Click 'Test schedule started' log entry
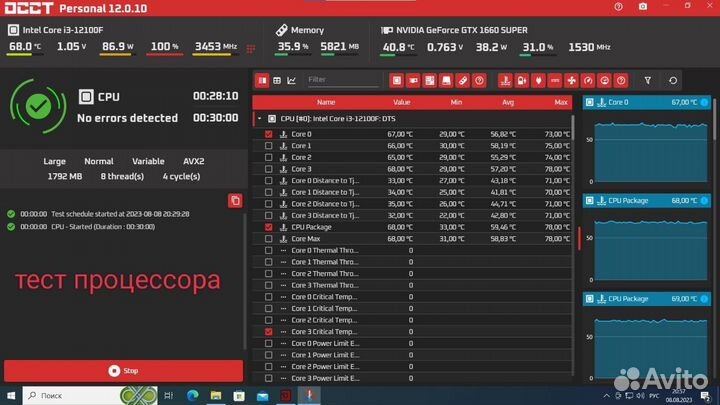Screen dimensions: 720x405 pyautogui.click(x=104, y=214)
